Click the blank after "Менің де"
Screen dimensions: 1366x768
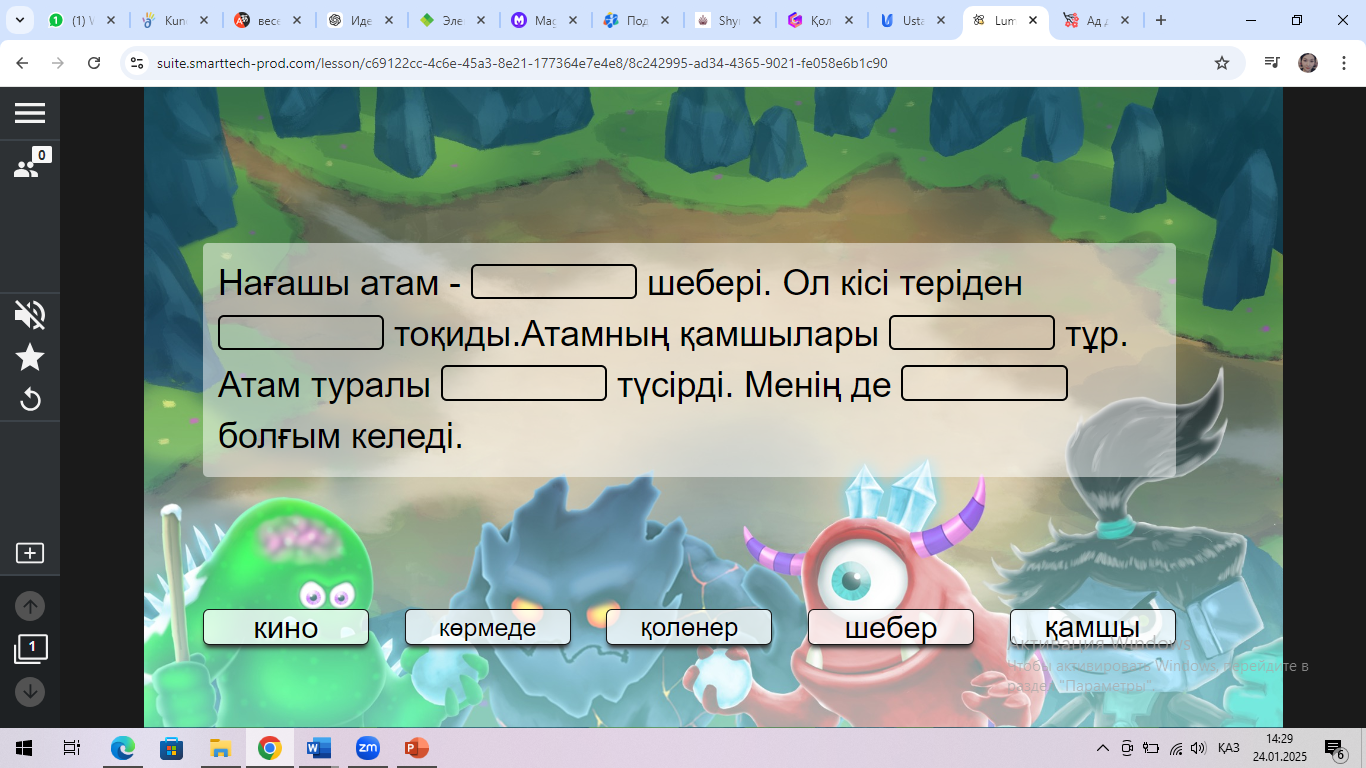pyautogui.click(x=985, y=384)
